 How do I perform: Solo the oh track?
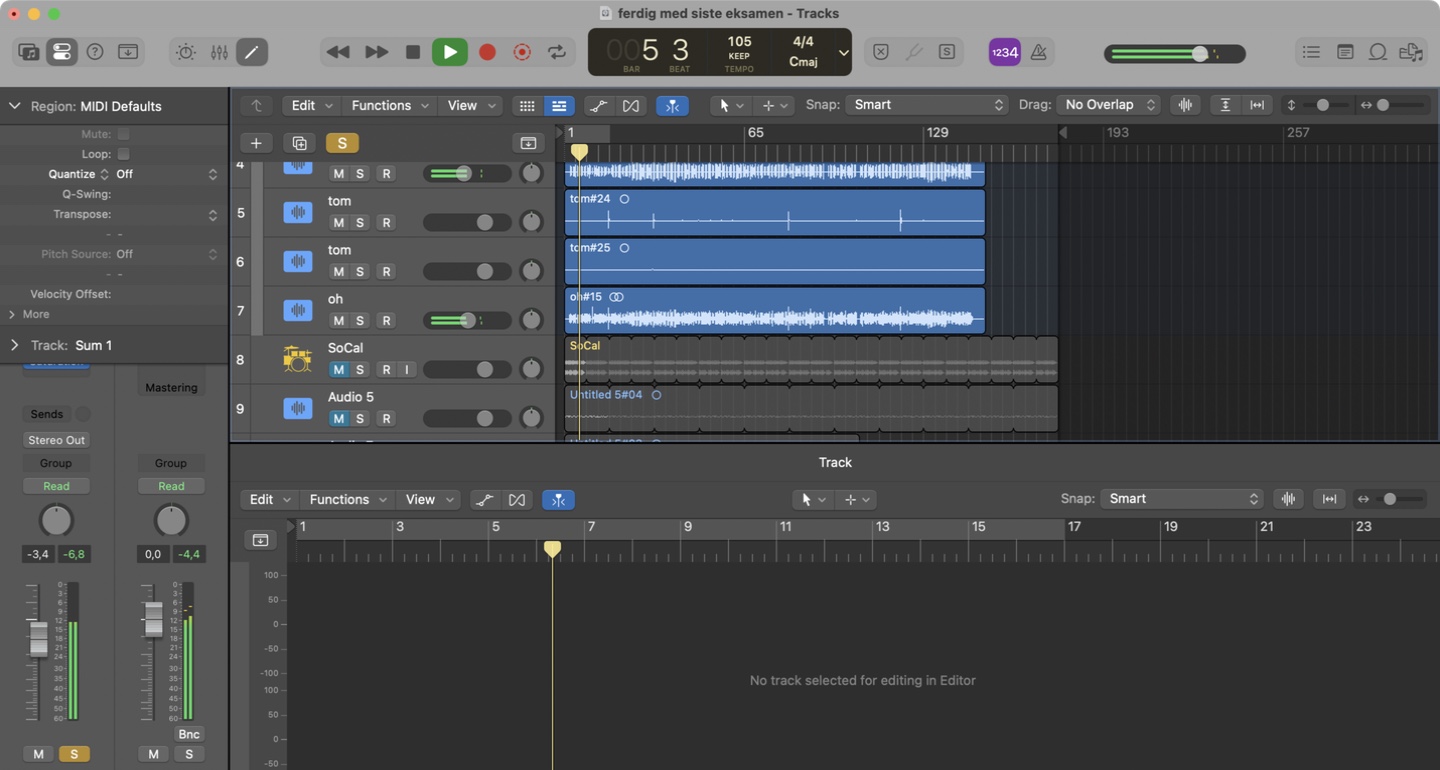pyautogui.click(x=360, y=321)
